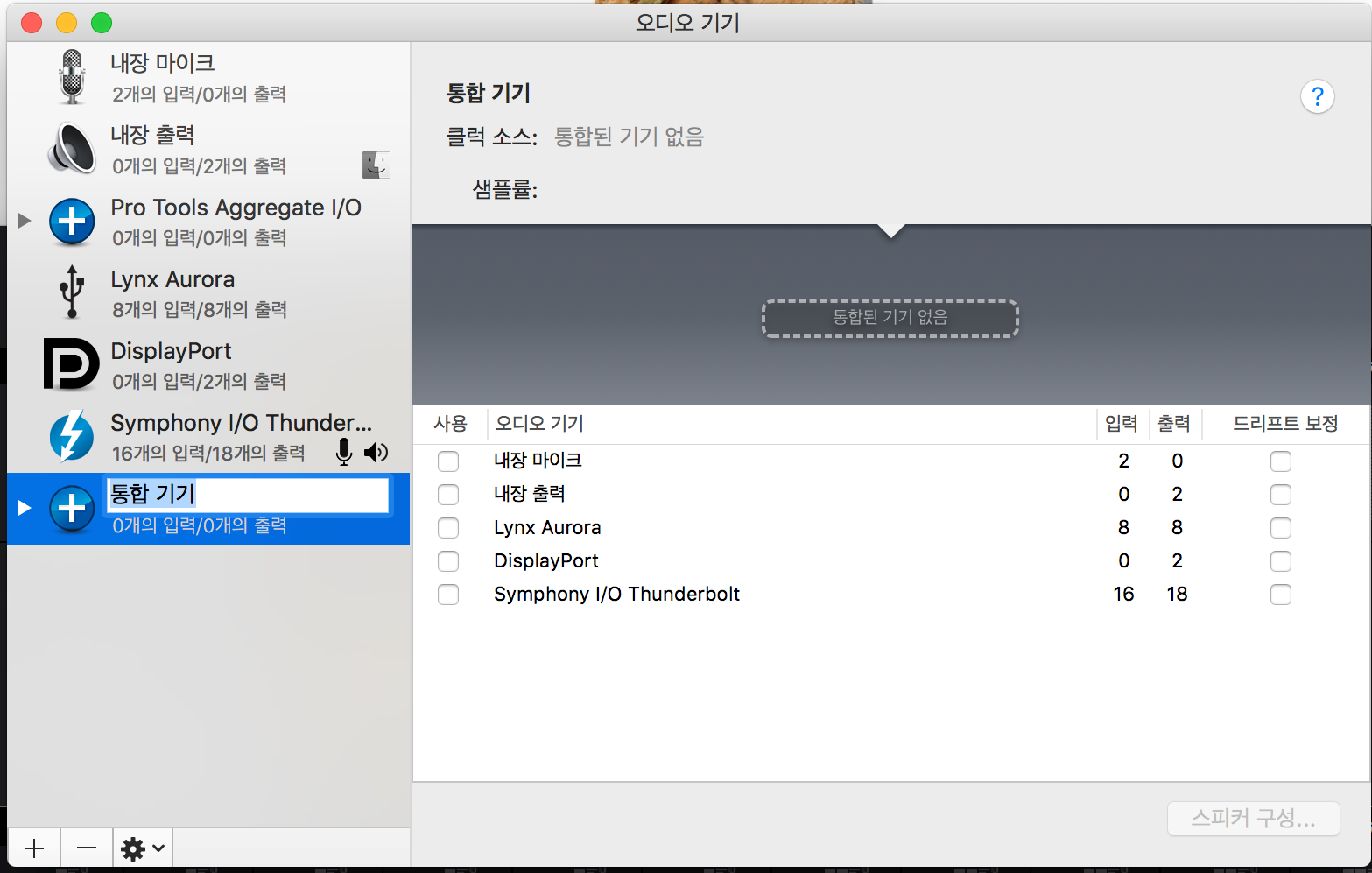Click the 스피커 구성... button
Screen dimensions: 1372x873
coord(1253,819)
